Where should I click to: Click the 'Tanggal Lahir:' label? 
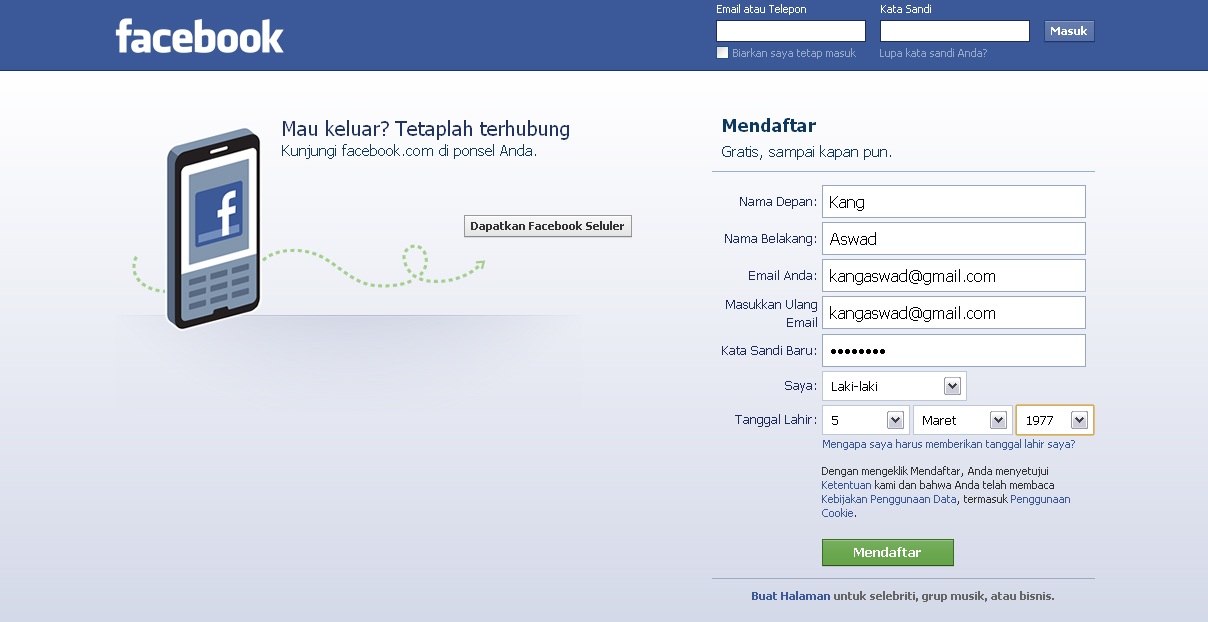(776, 420)
